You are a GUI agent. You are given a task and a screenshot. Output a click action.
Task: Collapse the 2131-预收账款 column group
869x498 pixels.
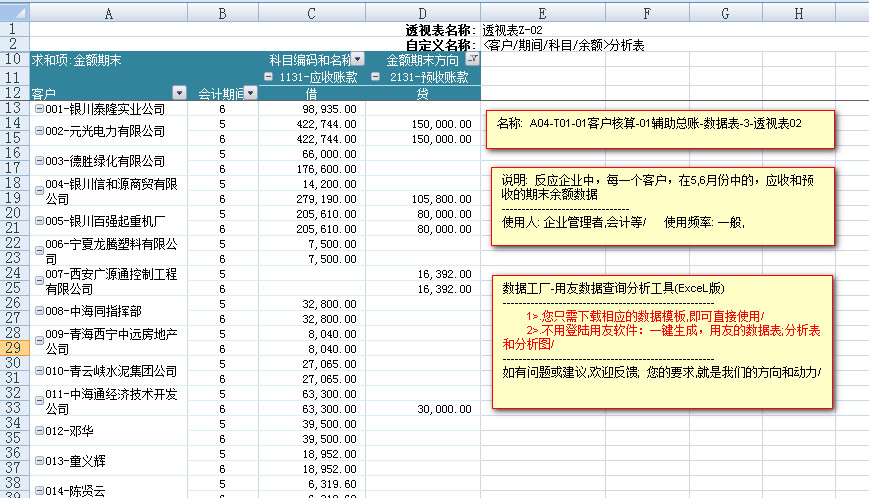pos(375,77)
